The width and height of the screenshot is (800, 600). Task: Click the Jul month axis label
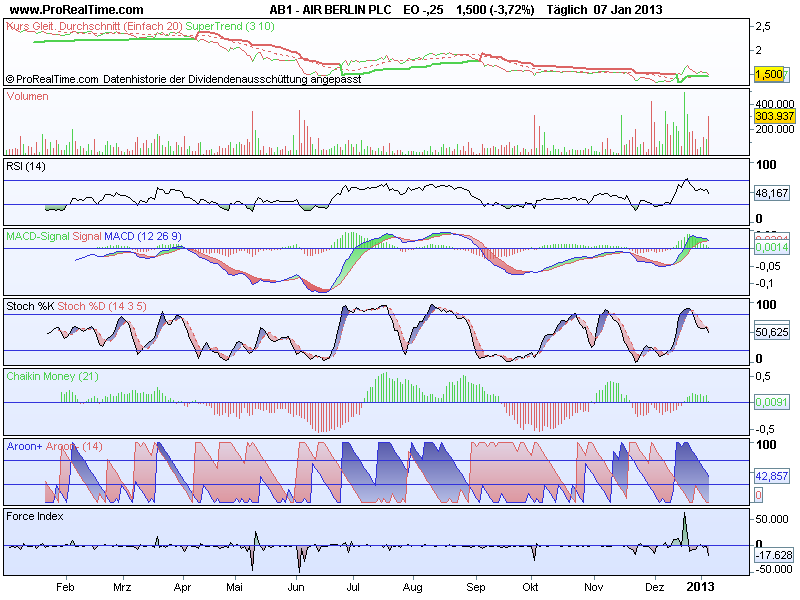click(x=353, y=587)
